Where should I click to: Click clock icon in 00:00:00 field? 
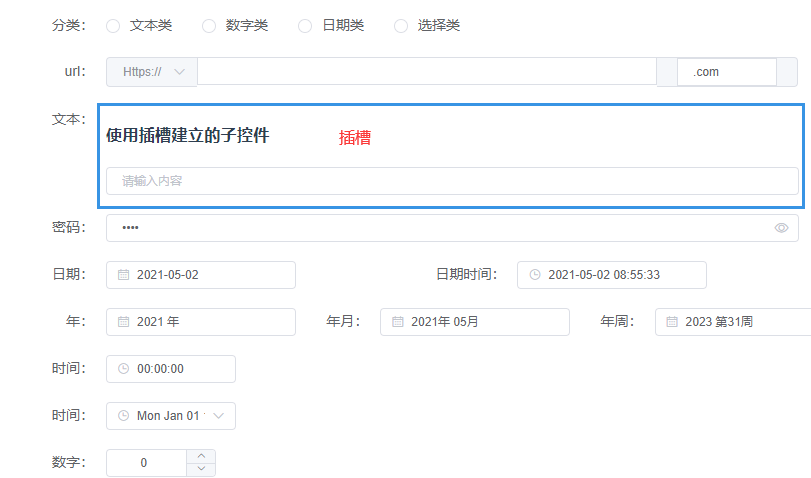pyautogui.click(x=123, y=369)
